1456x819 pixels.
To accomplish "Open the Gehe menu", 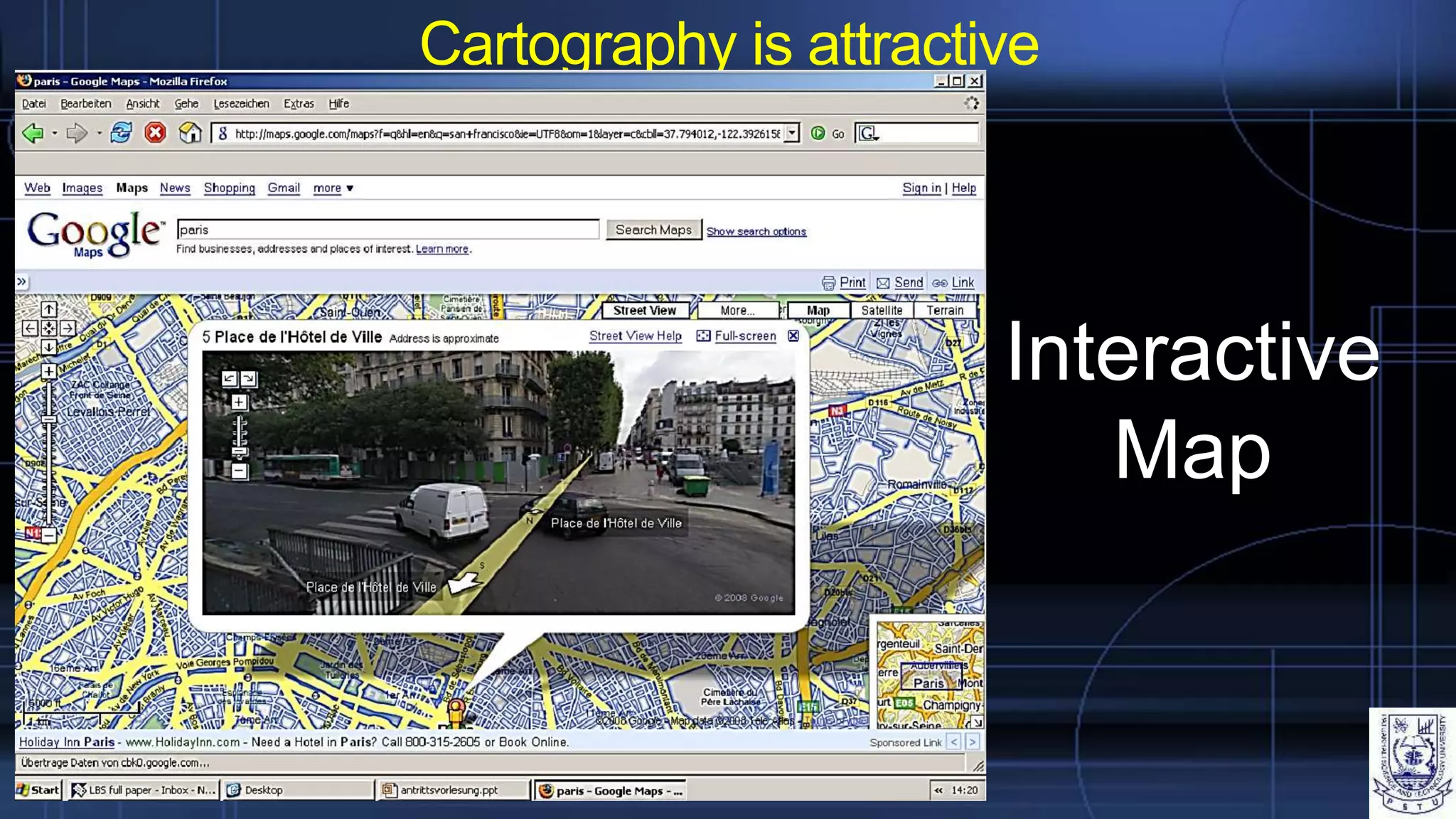I will point(186,103).
